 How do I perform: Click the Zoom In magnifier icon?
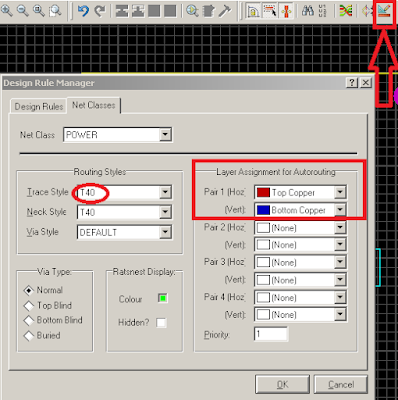pyautogui.click(x=7, y=10)
